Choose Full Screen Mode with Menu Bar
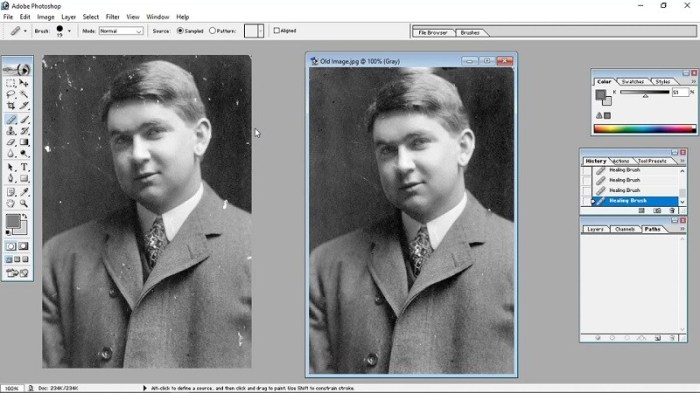Screen dimensions: 700x393 click(x=17, y=259)
